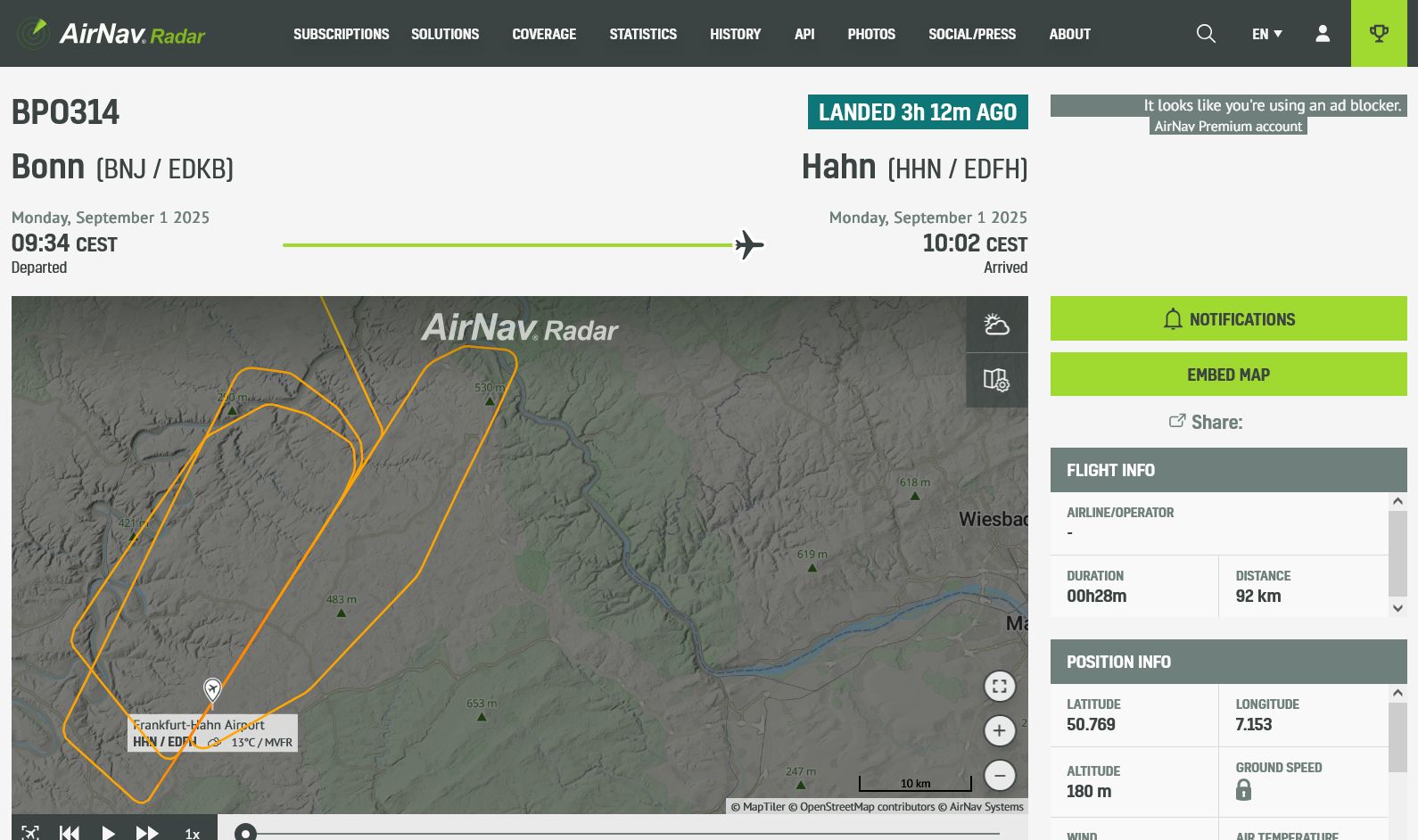Screen dimensions: 1418x840
Task: Change the 1x playback speed
Action: tap(192, 834)
